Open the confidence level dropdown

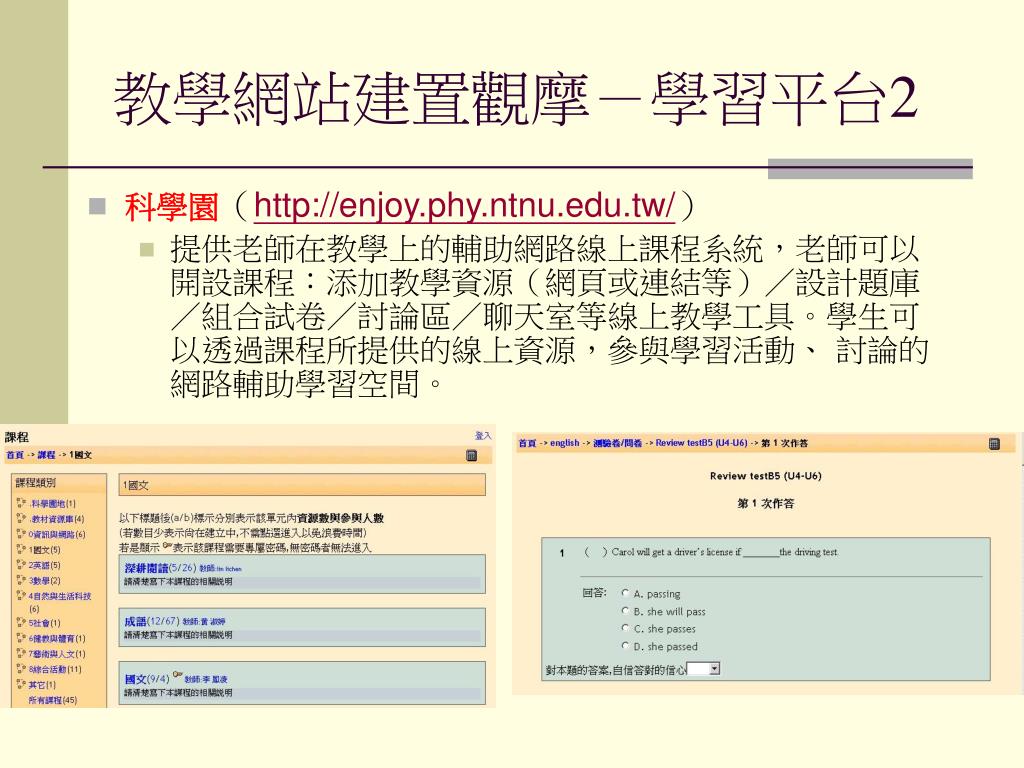703,669
